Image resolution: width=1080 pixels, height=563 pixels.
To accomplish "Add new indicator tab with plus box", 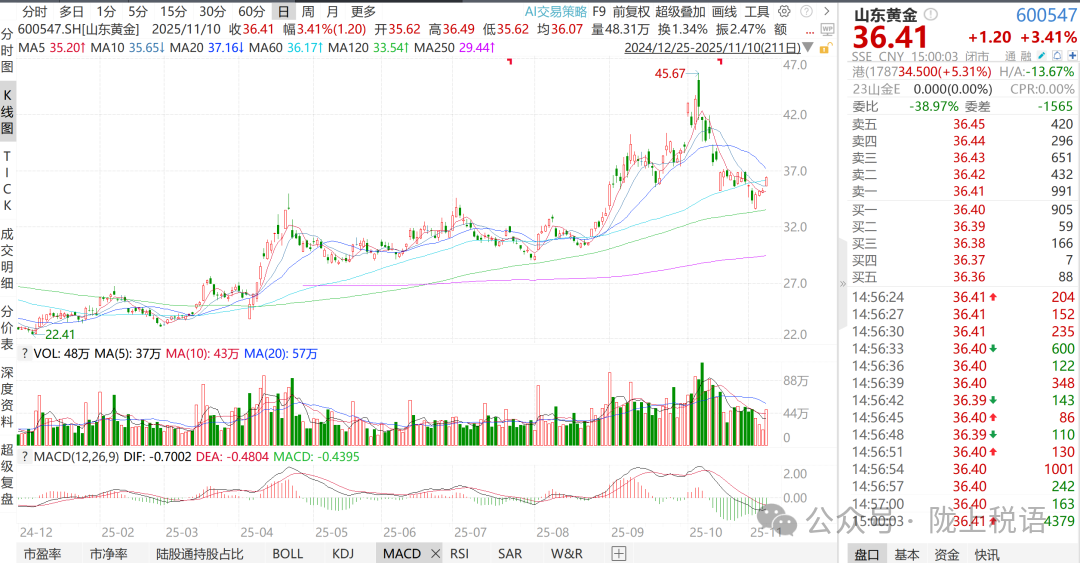I will [618, 552].
